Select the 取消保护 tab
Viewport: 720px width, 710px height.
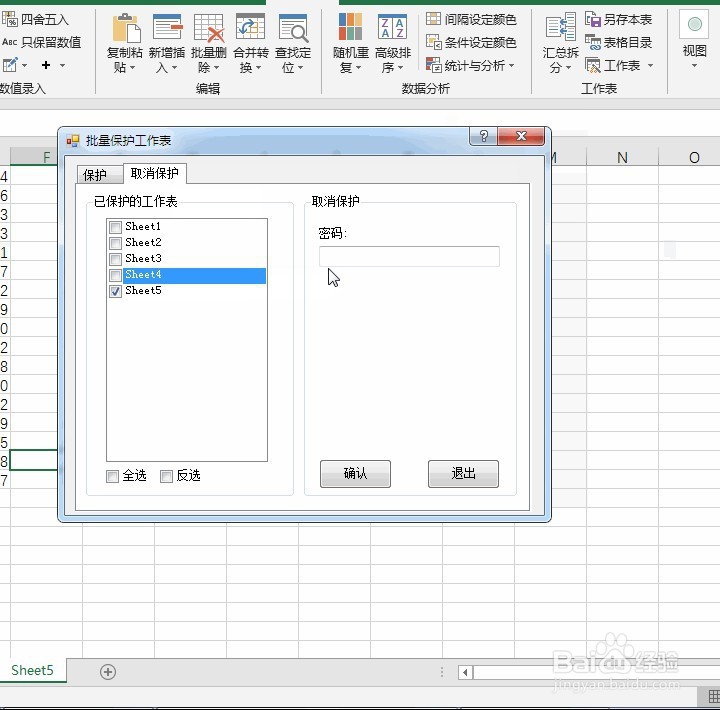click(155, 173)
